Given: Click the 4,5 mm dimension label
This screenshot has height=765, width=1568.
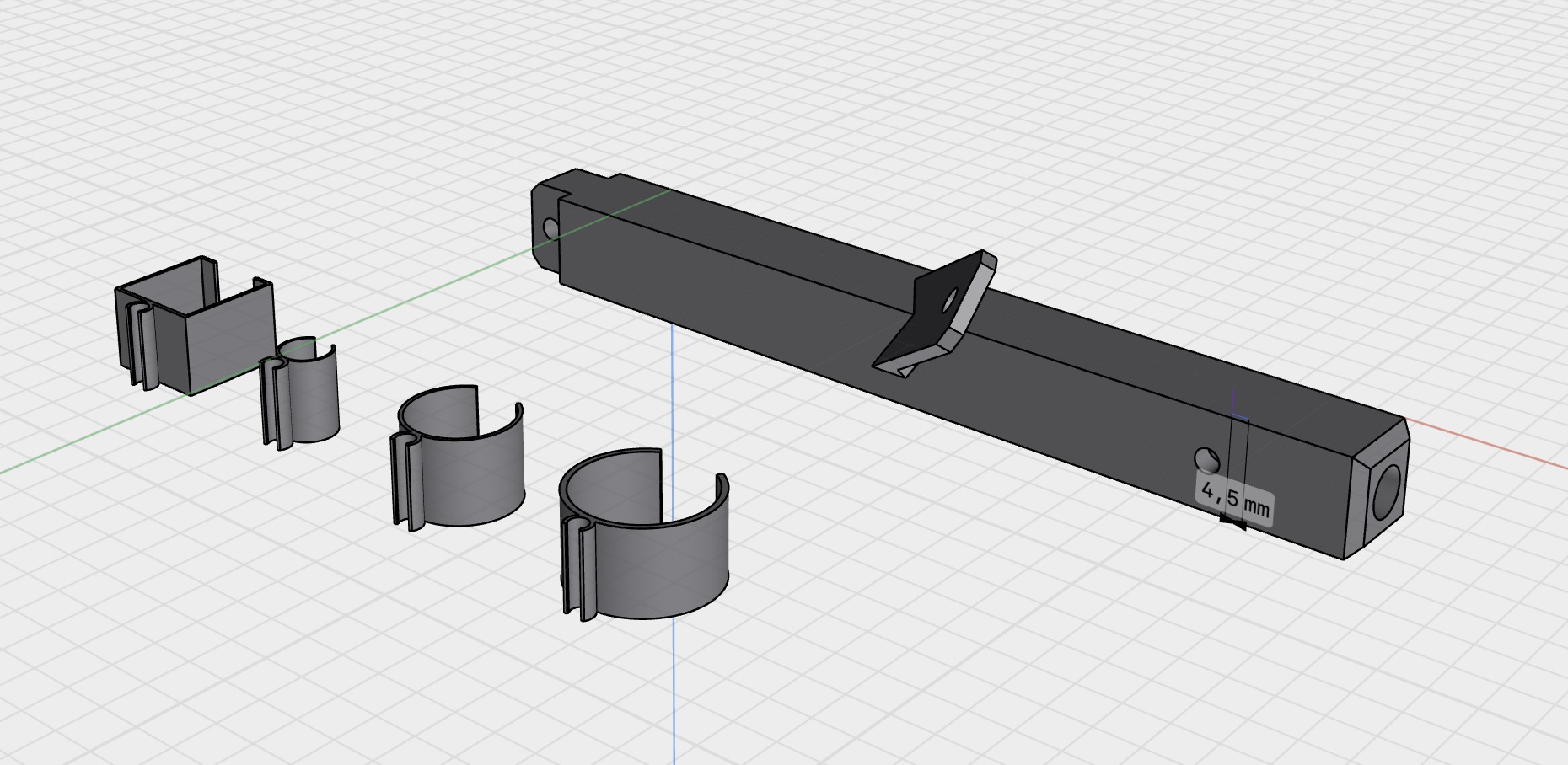Looking at the screenshot, I should click(1235, 498).
